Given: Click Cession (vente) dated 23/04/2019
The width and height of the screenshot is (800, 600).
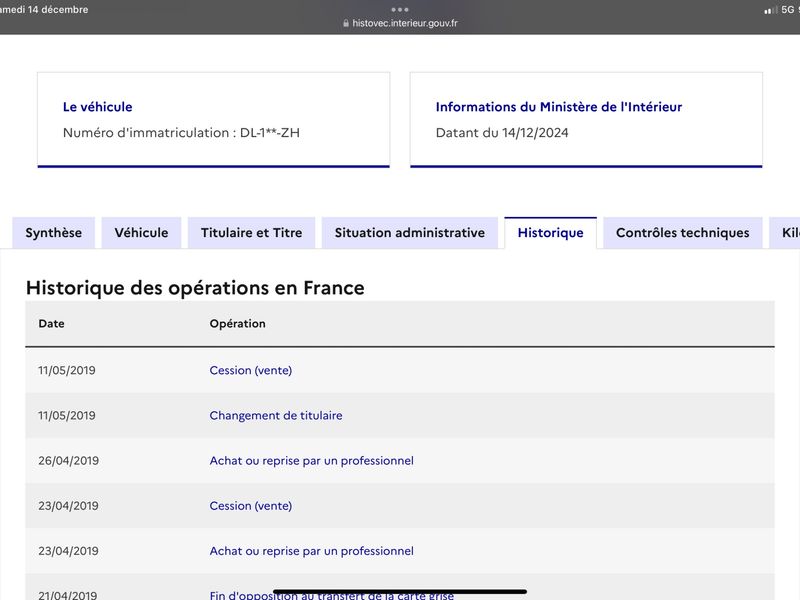Looking at the screenshot, I should (251, 506).
